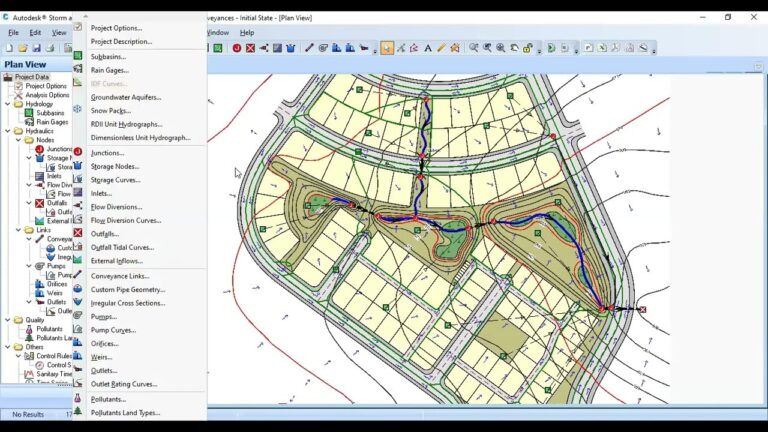768x432 pixels.
Task: Select Orifices in the data tree
Action: pos(57,284)
